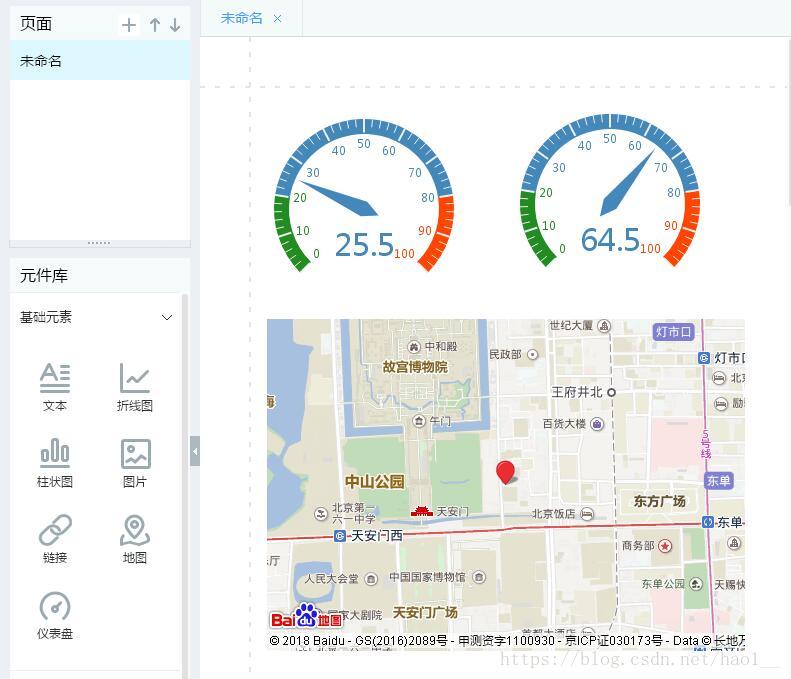The height and width of the screenshot is (679, 791).
Task: Click the 元件库 panel header
Action: coord(100,275)
